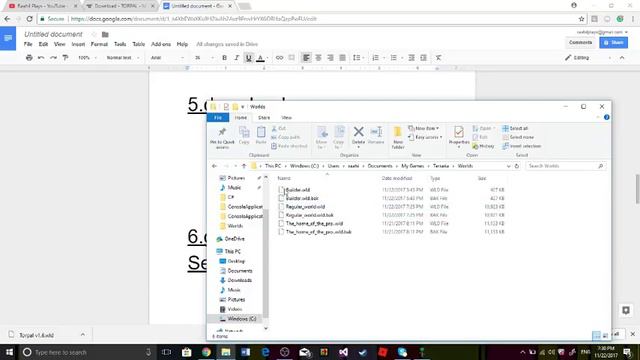This screenshot has width=640, height=360.
Task: Click Copy in Explorer Clipboard group
Action: pyautogui.click(x=244, y=136)
